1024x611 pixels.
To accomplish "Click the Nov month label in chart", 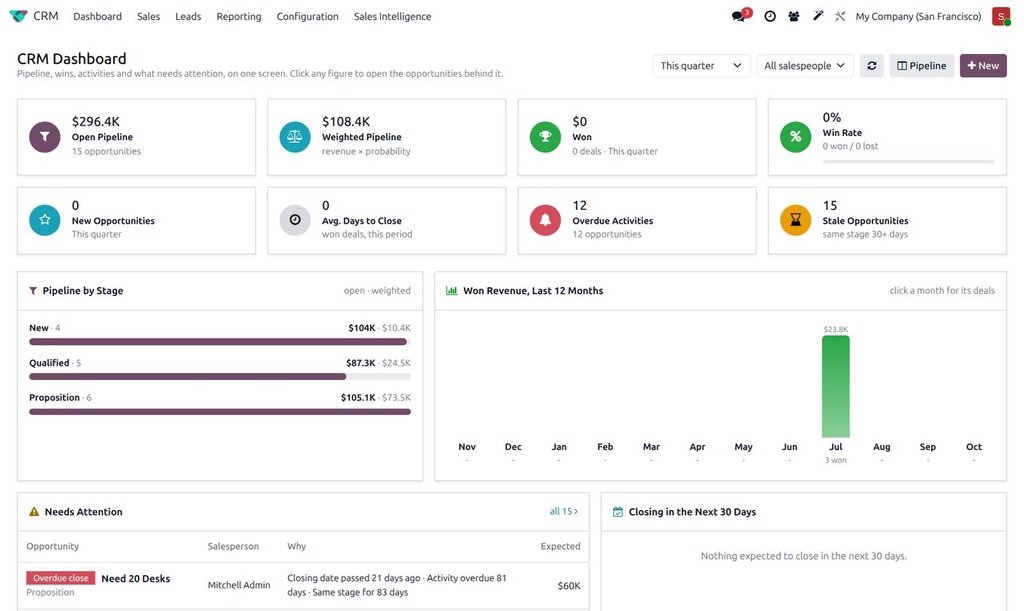I will click(467, 446).
